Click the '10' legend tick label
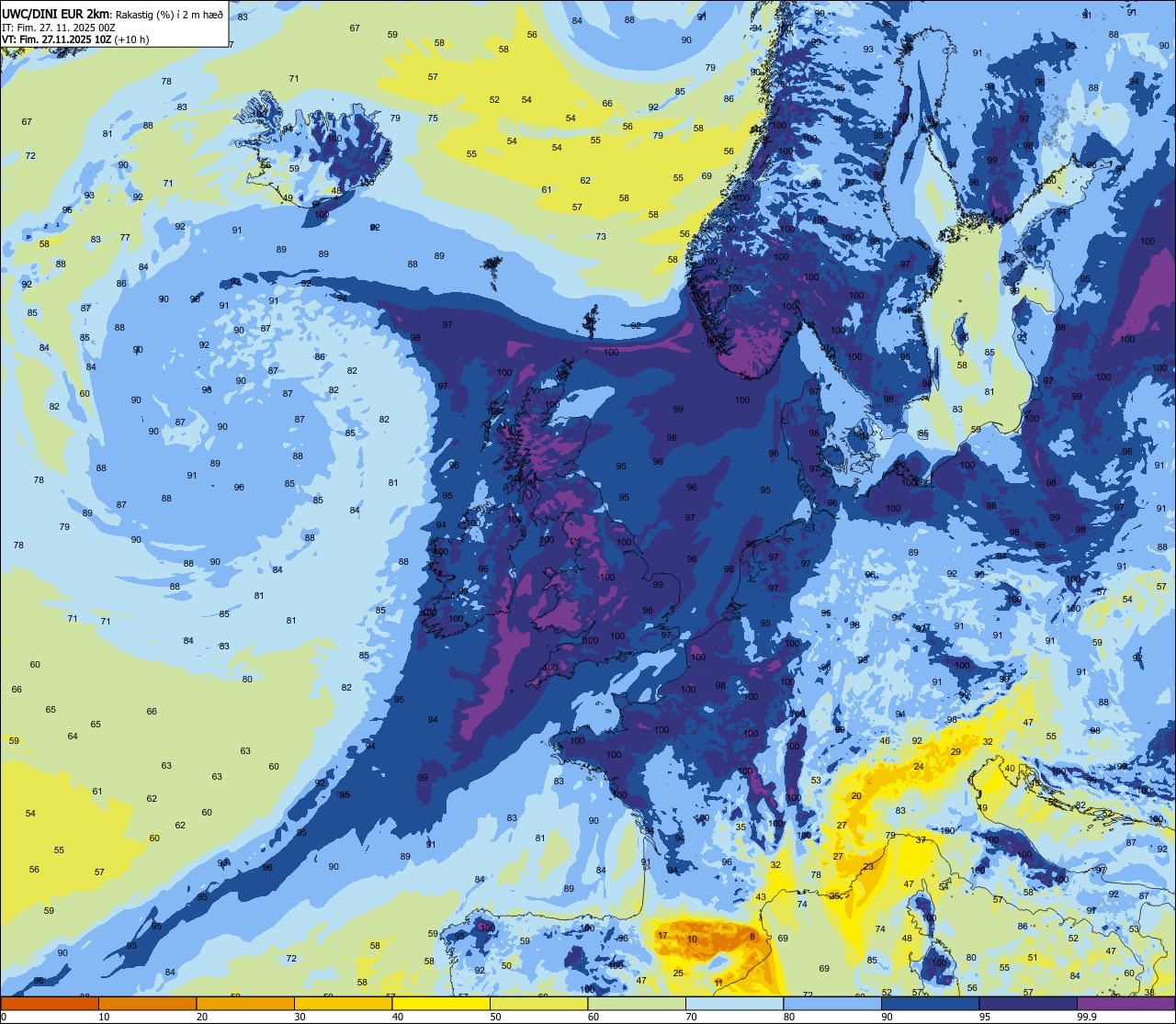This screenshot has width=1176, height=1024. pos(104,1017)
